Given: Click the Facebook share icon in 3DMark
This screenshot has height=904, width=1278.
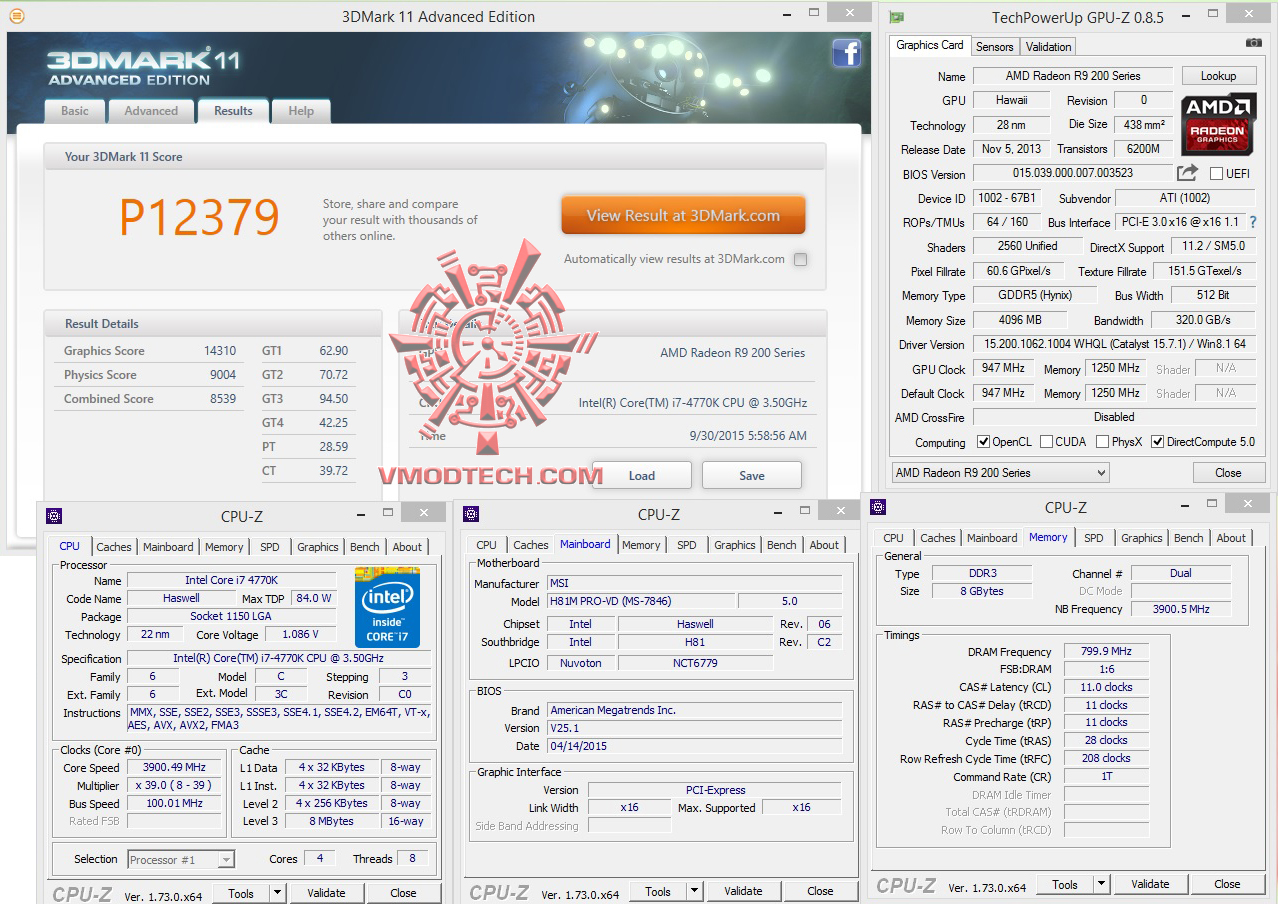Looking at the screenshot, I should coord(847,54).
